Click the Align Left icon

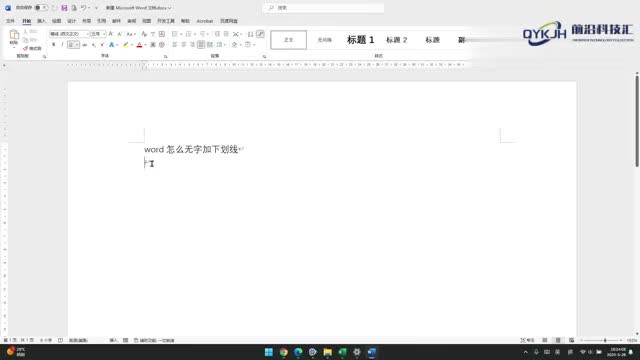coord(175,44)
